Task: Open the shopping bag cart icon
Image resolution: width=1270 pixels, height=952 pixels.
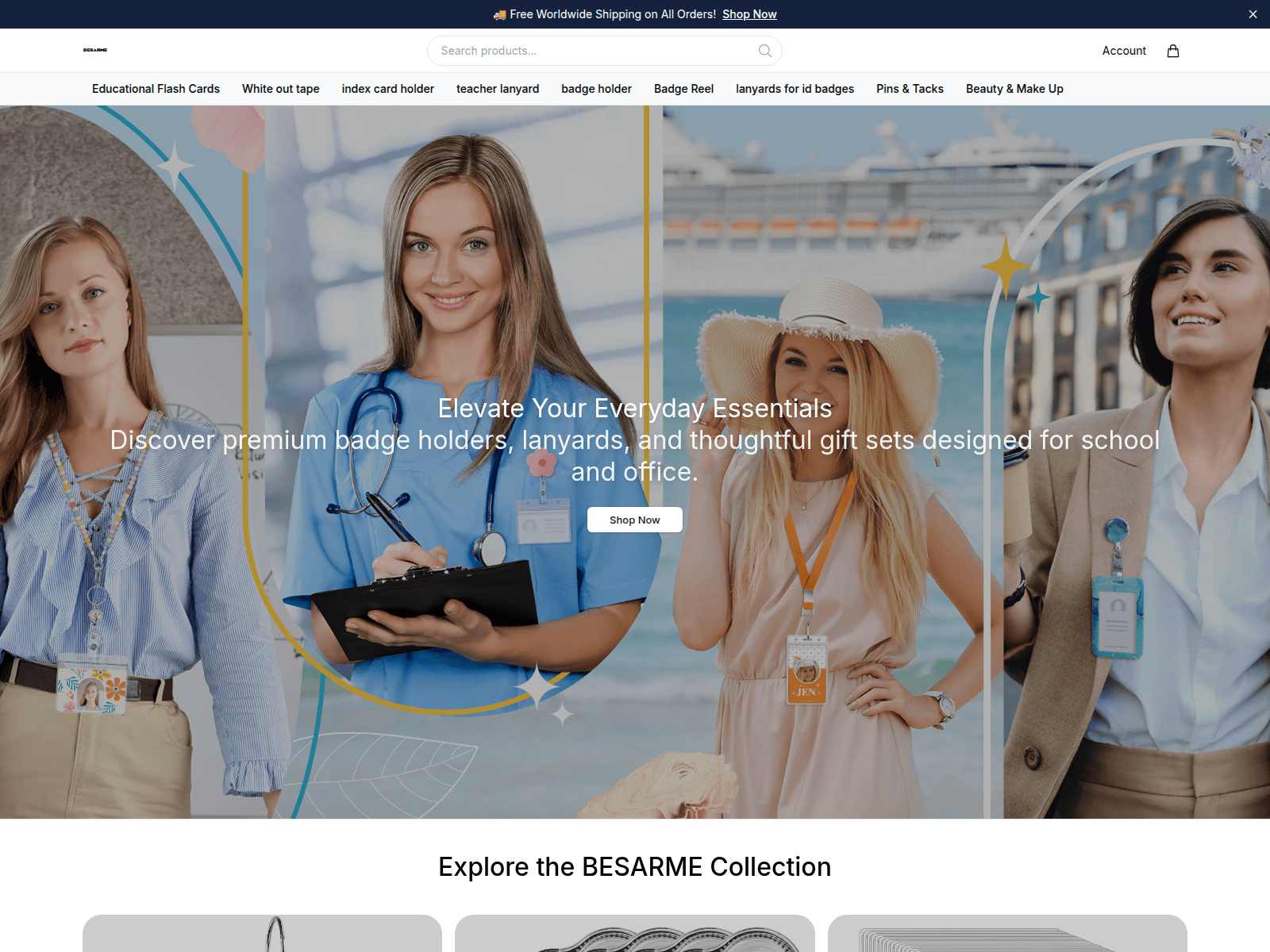Action: (x=1172, y=51)
